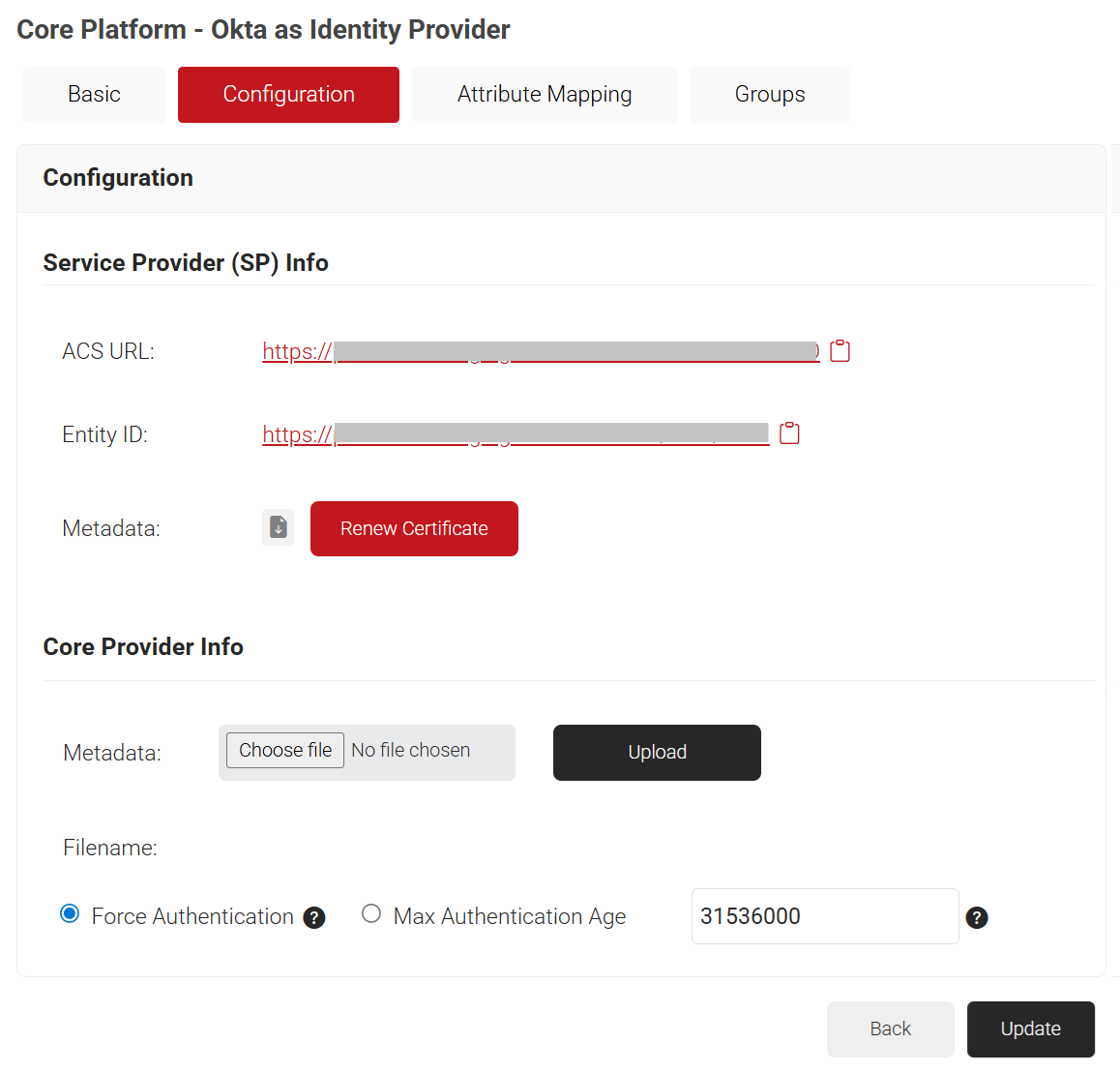Copy the ACS URL to clipboard
The height and width of the screenshot is (1073, 1120).
pyautogui.click(x=840, y=351)
